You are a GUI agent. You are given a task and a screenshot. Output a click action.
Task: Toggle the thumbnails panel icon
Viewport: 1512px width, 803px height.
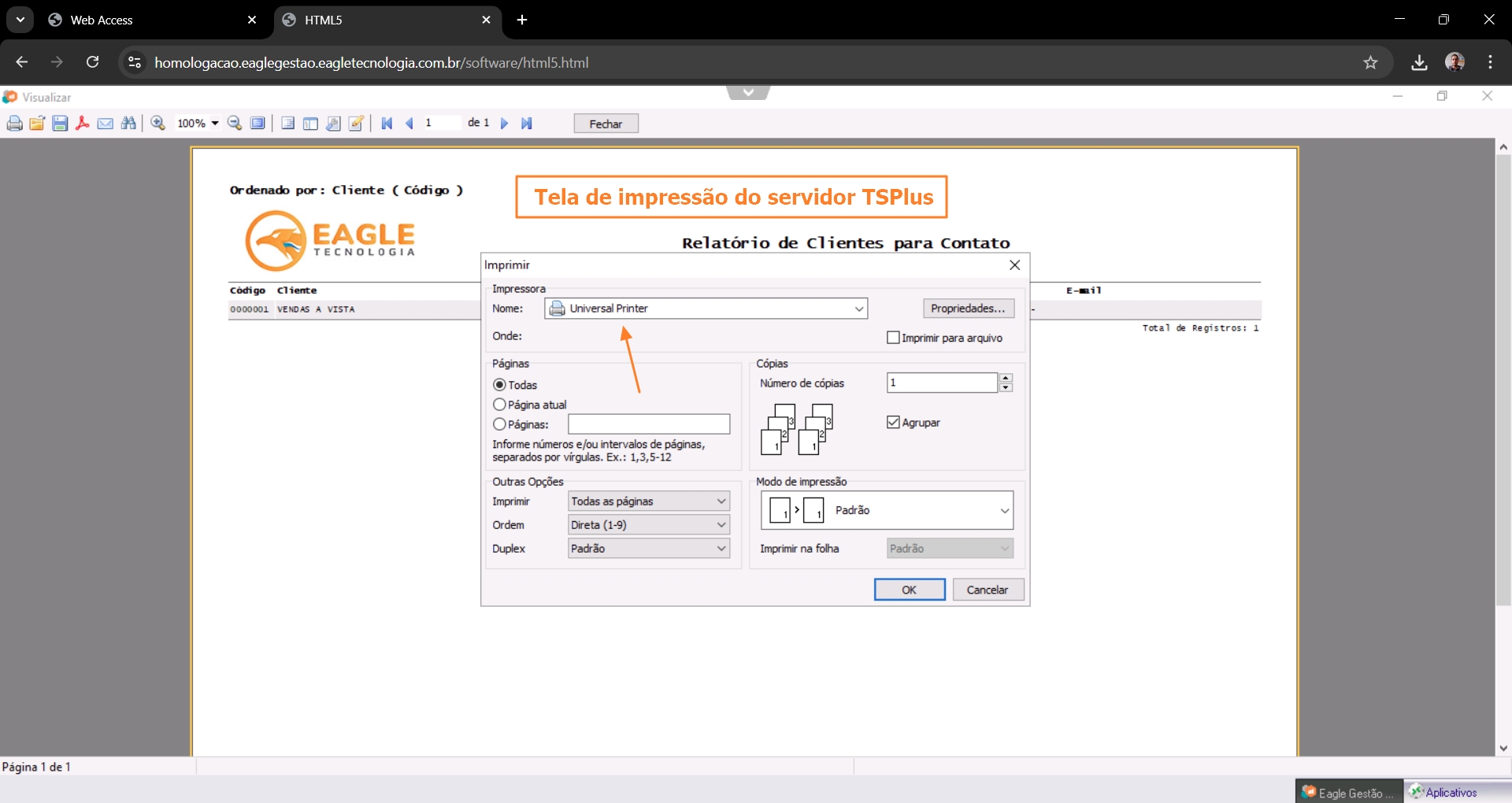tap(310, 124)
